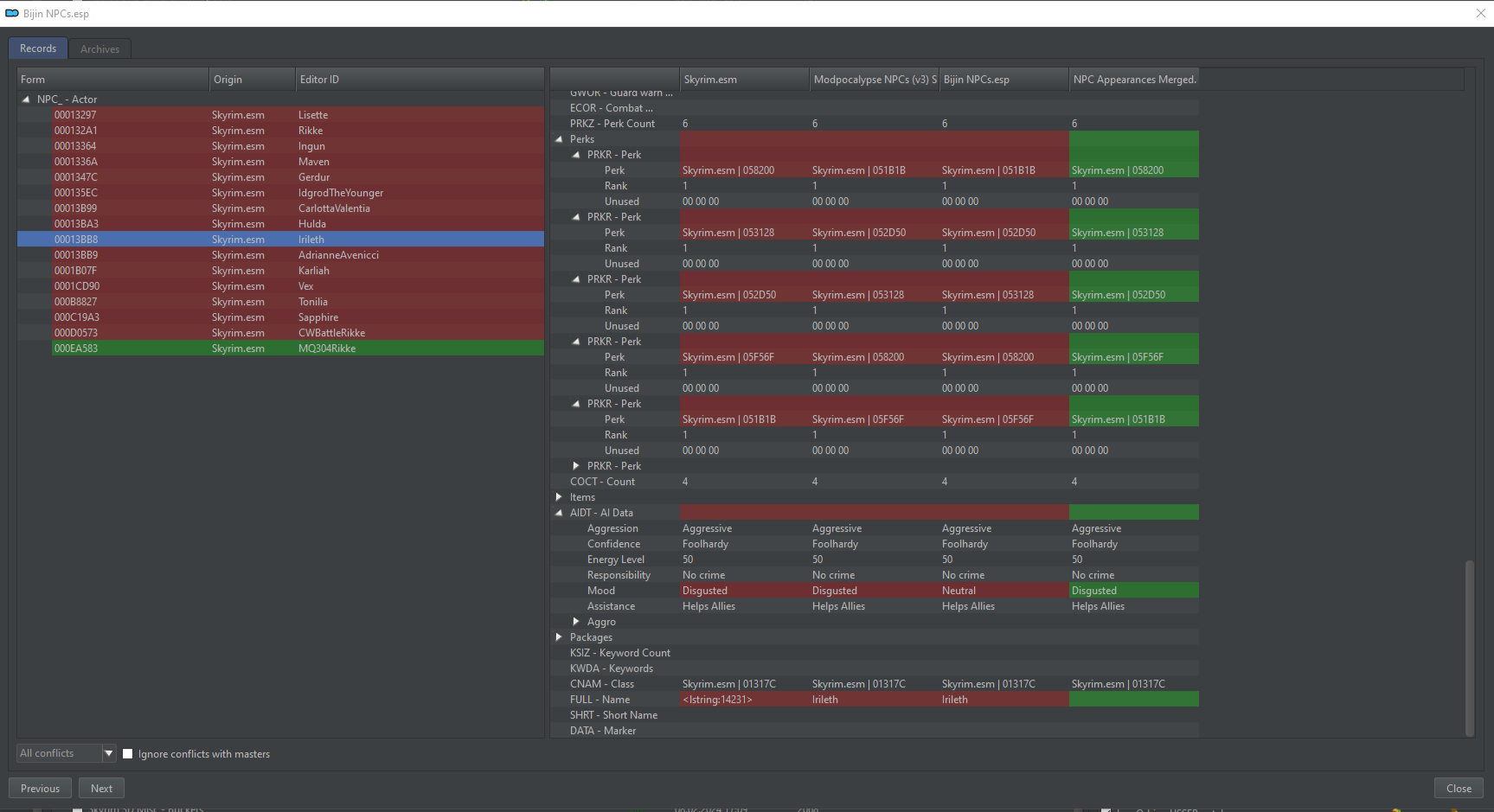Select the record with Form ID 000132A1
Viewport: 1494px width, 812px height.
[x=281, y=131]
